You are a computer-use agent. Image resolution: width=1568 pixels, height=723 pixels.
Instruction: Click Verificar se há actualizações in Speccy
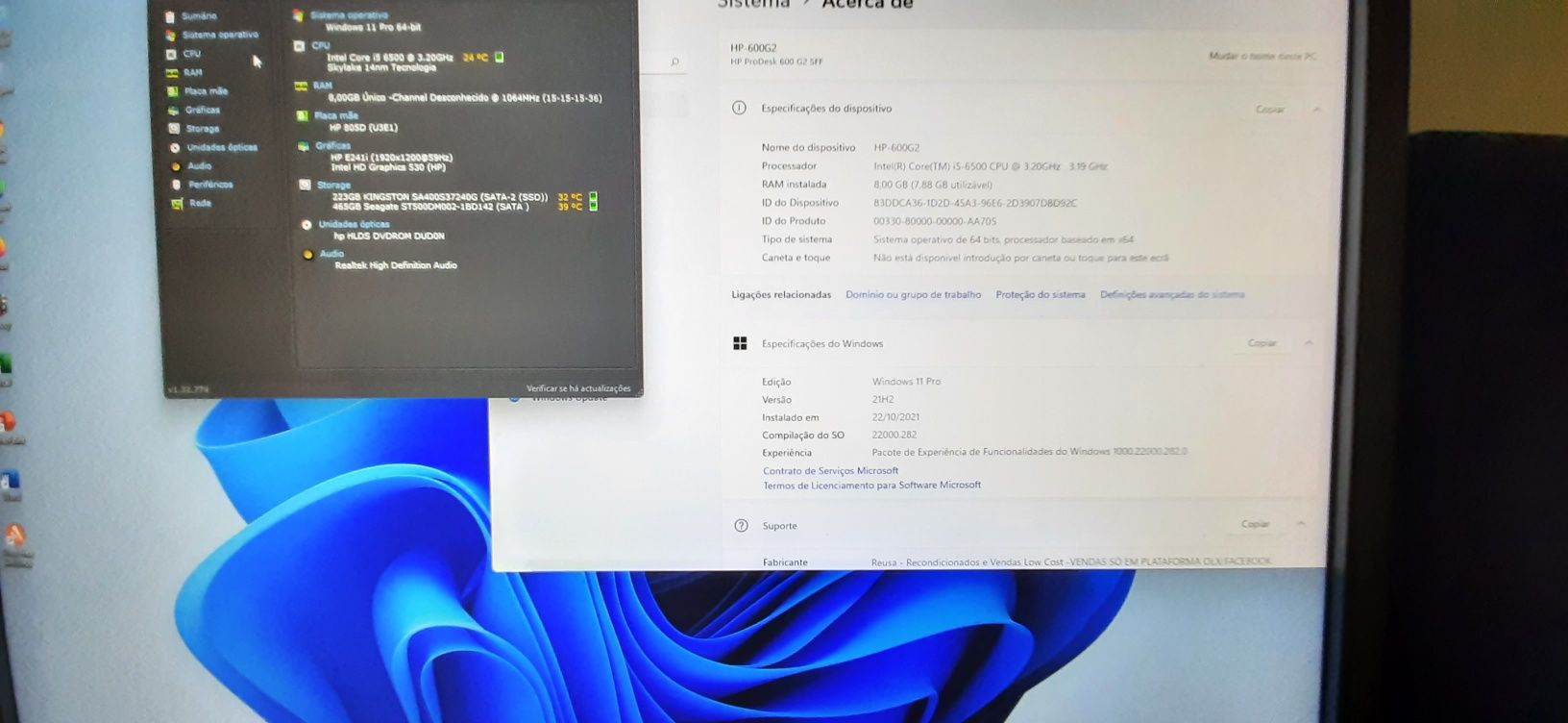(x=578, y=388)
